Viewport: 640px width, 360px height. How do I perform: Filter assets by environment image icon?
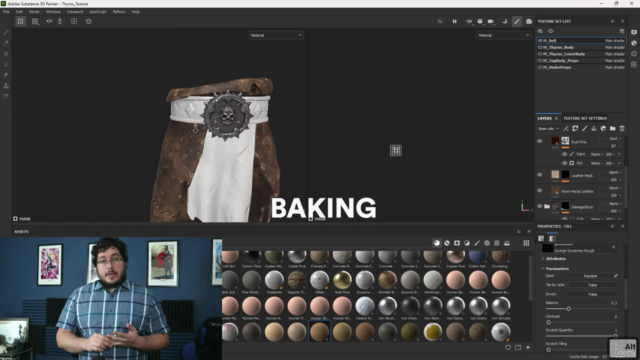(x=507, y=243)
